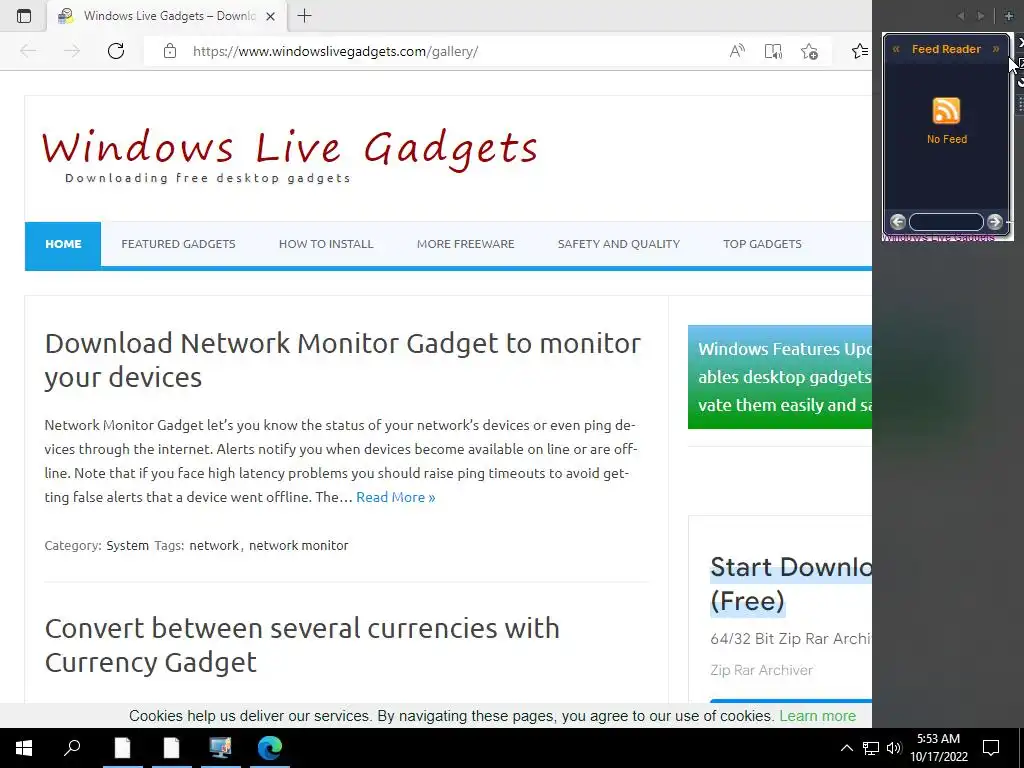
Task: Open the network monitor tag
Action: coord(298,545)
